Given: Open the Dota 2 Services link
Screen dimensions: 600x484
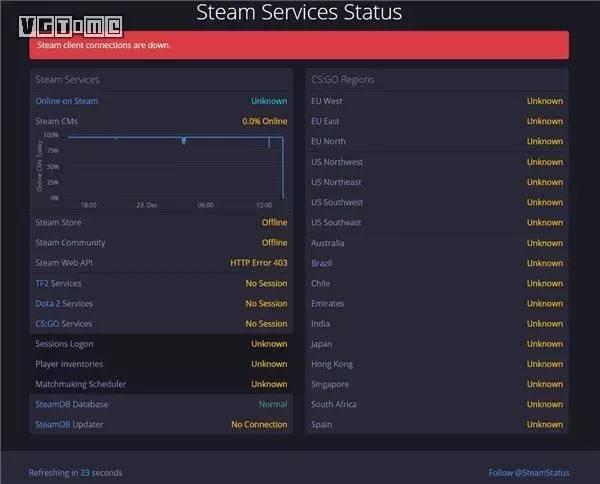Looking at the screenshot, I should [64, 304].
